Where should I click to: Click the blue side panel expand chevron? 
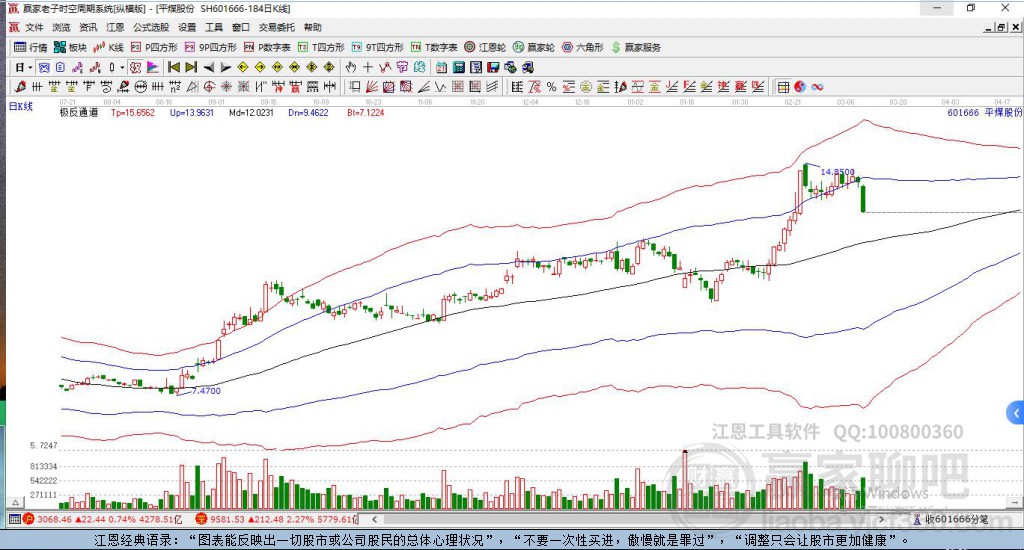(x=1016, y=413)
